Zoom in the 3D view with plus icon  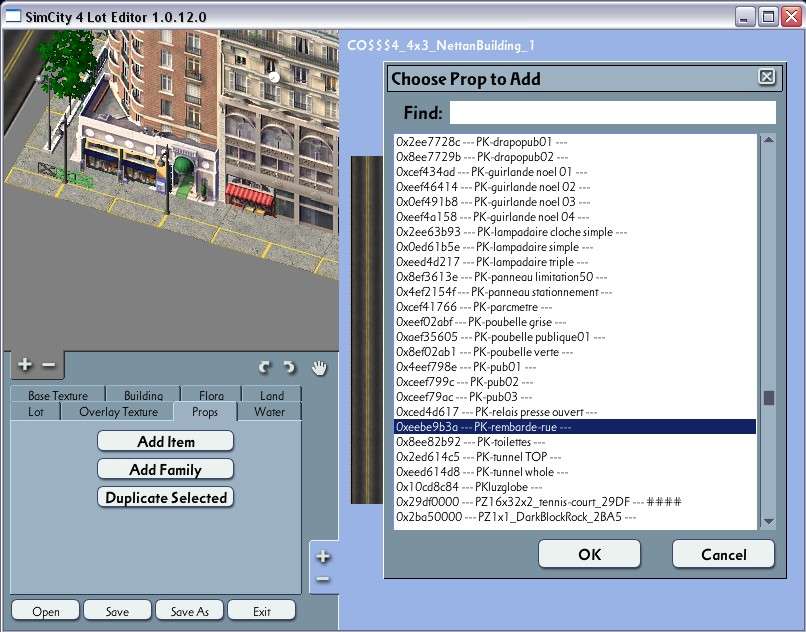coord(25,365)
